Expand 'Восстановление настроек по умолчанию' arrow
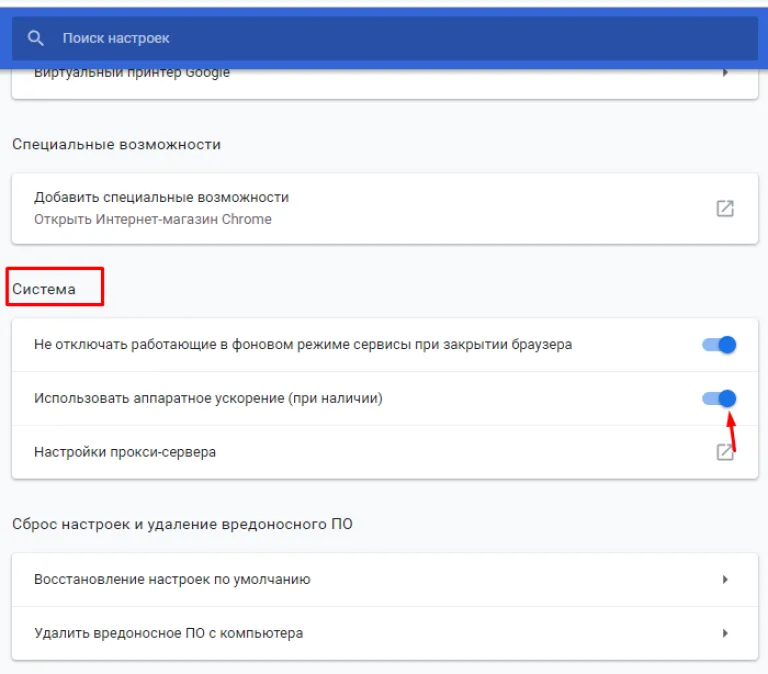Image resolution: width=768 pixels, height=674 pixels. coord(725,579)
